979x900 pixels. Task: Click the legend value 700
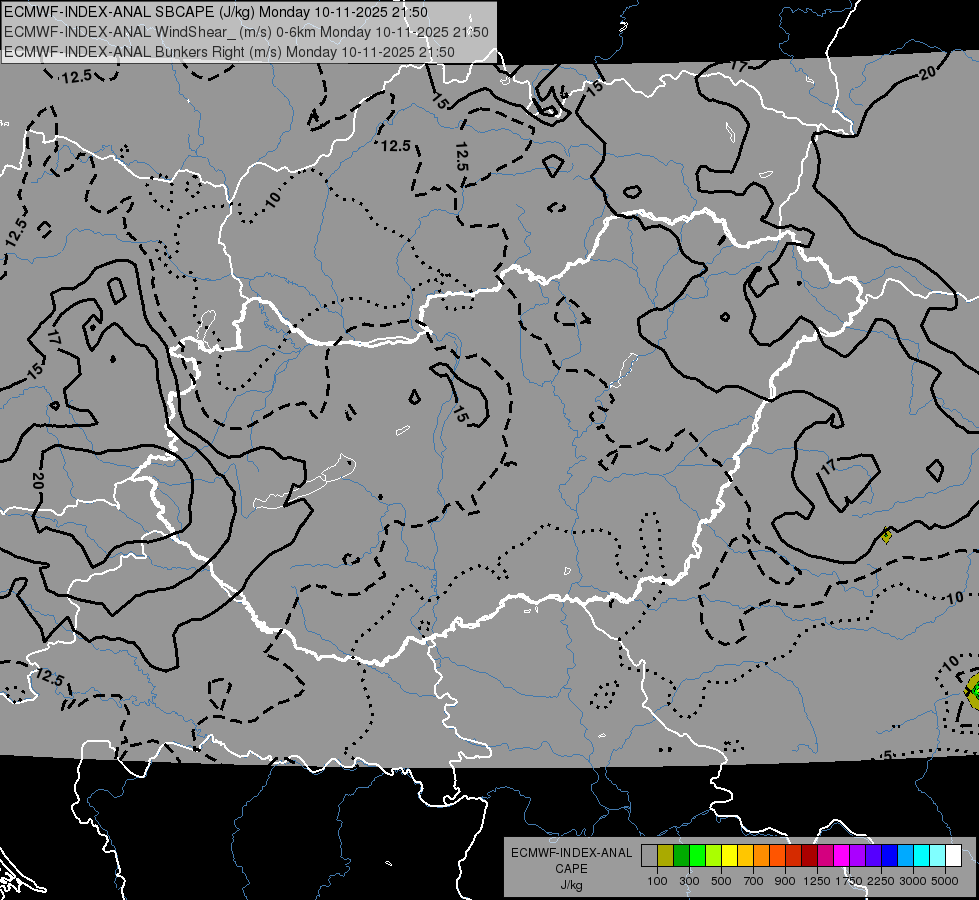coord(754,881)
